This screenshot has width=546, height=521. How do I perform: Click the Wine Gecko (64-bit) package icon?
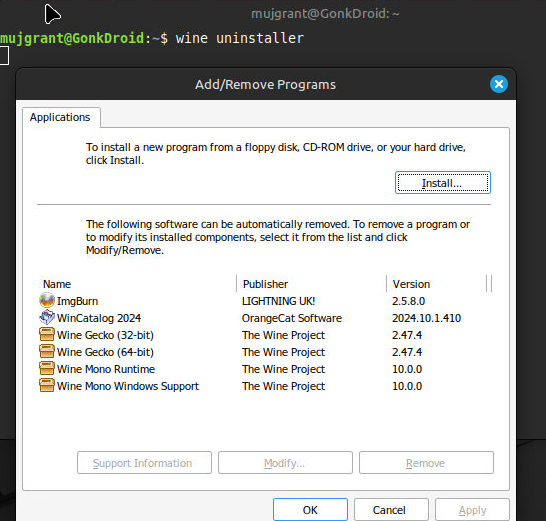tap(47, 352)
